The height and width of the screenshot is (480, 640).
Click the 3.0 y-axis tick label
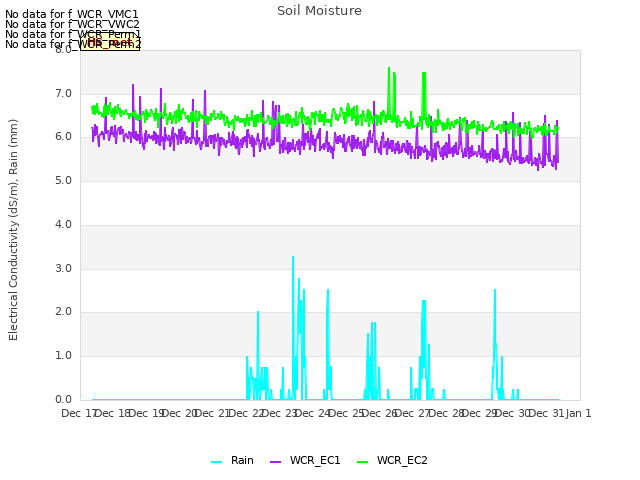[x=63, y=269]
